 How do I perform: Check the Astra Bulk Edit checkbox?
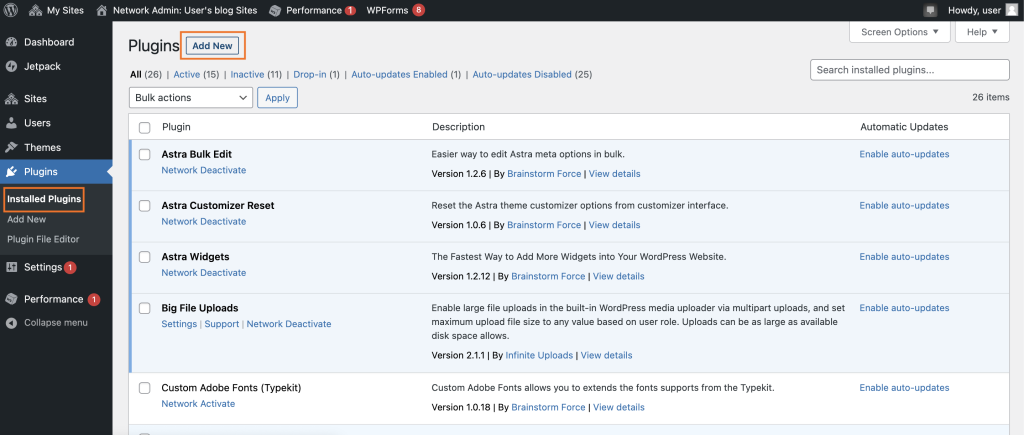click(x=145, y=155)
